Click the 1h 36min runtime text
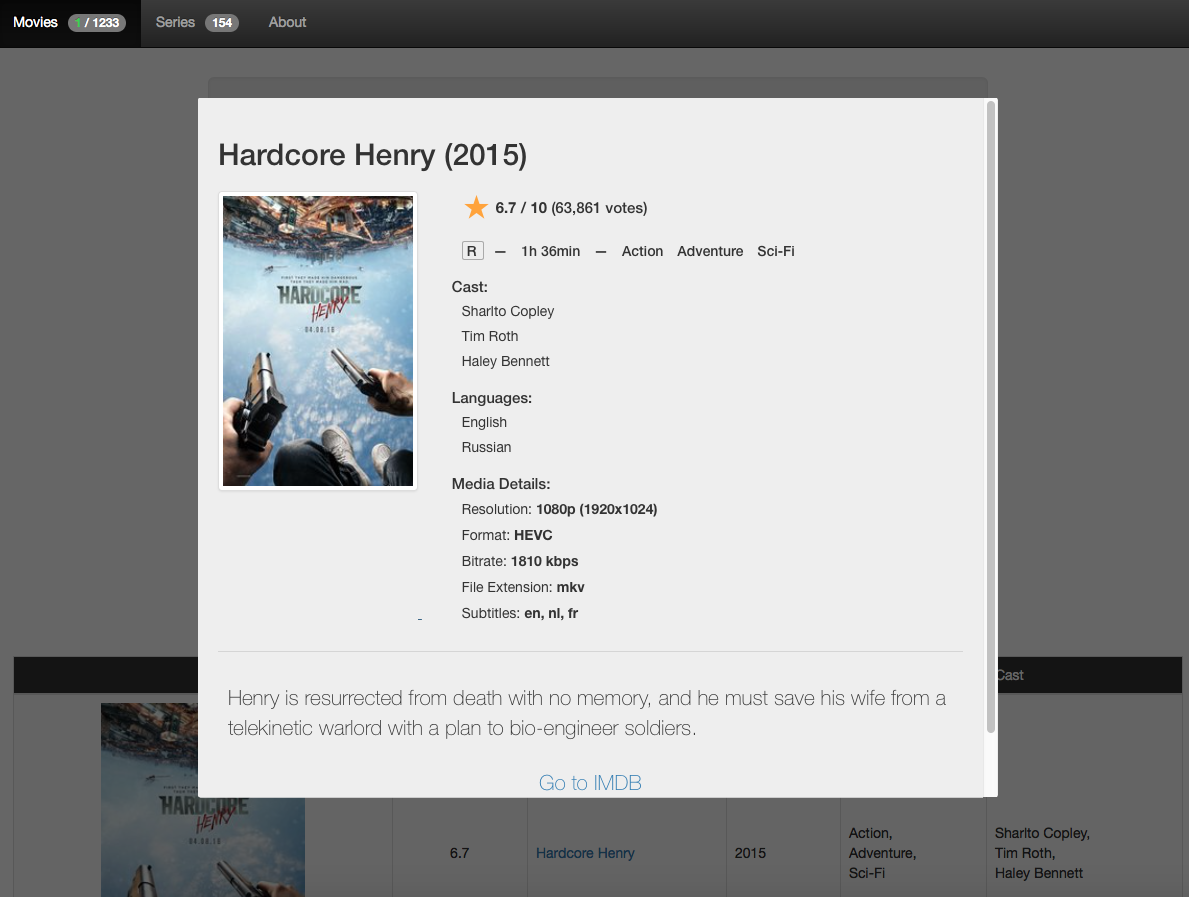Viewport: 1189px width, 897px height. pyautogui.click(x=551, y=251)
